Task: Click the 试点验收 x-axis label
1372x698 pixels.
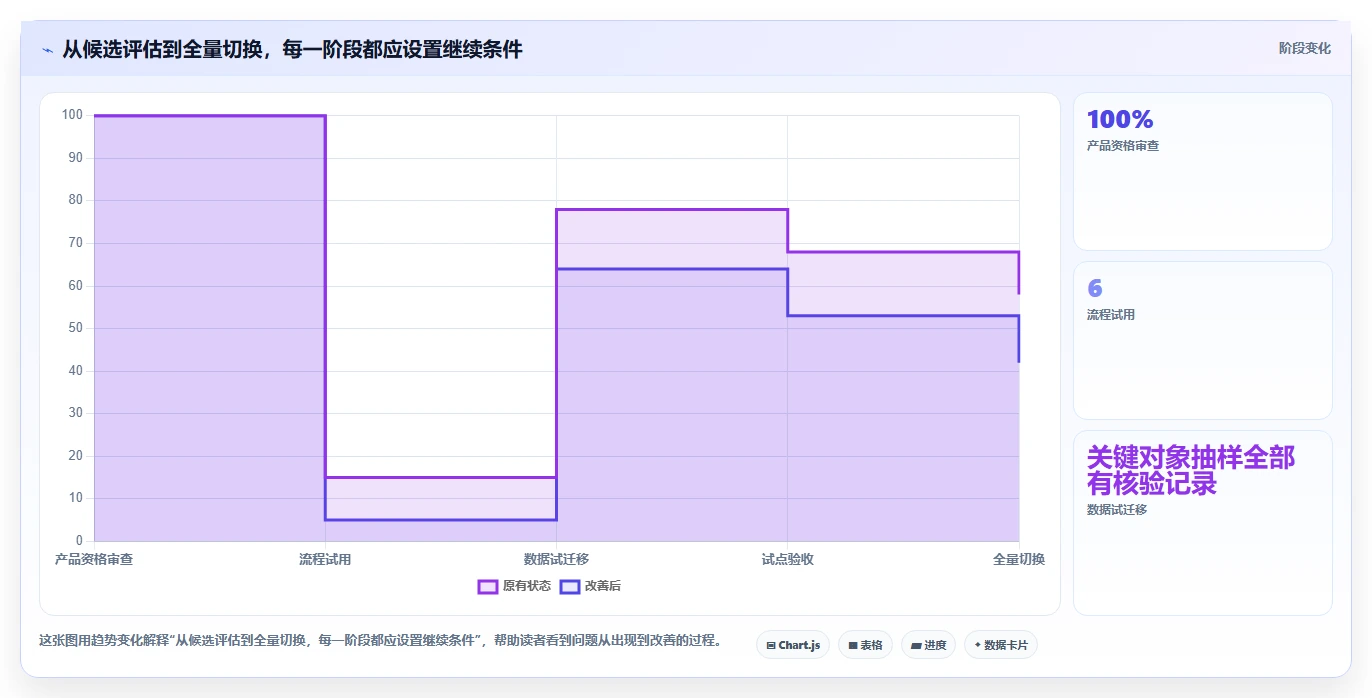Action: (x=787, y=559)
